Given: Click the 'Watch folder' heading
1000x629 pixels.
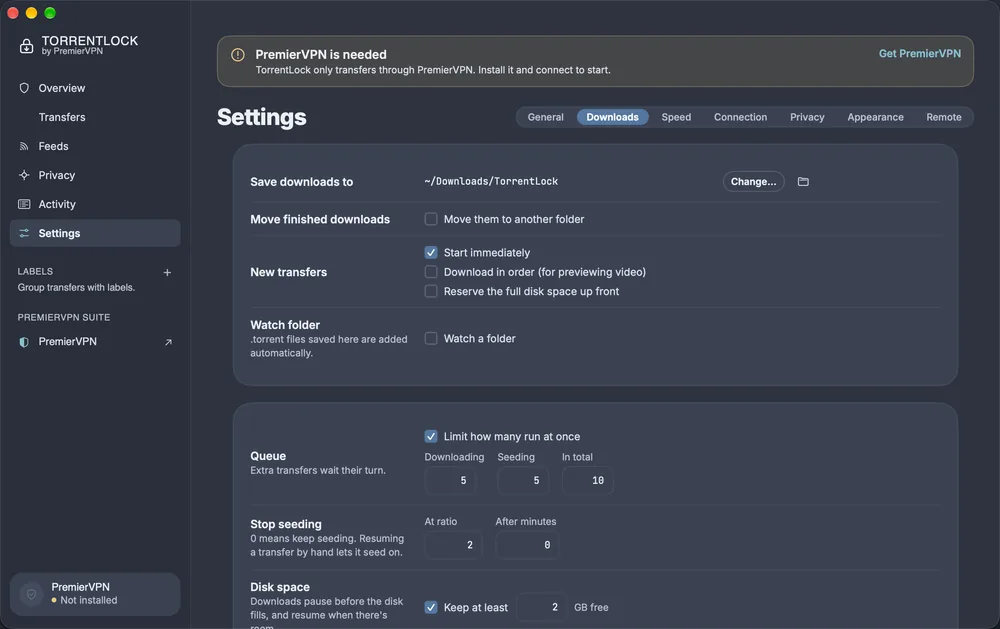Looking at the screenshot, I should (x=285, y=325).
